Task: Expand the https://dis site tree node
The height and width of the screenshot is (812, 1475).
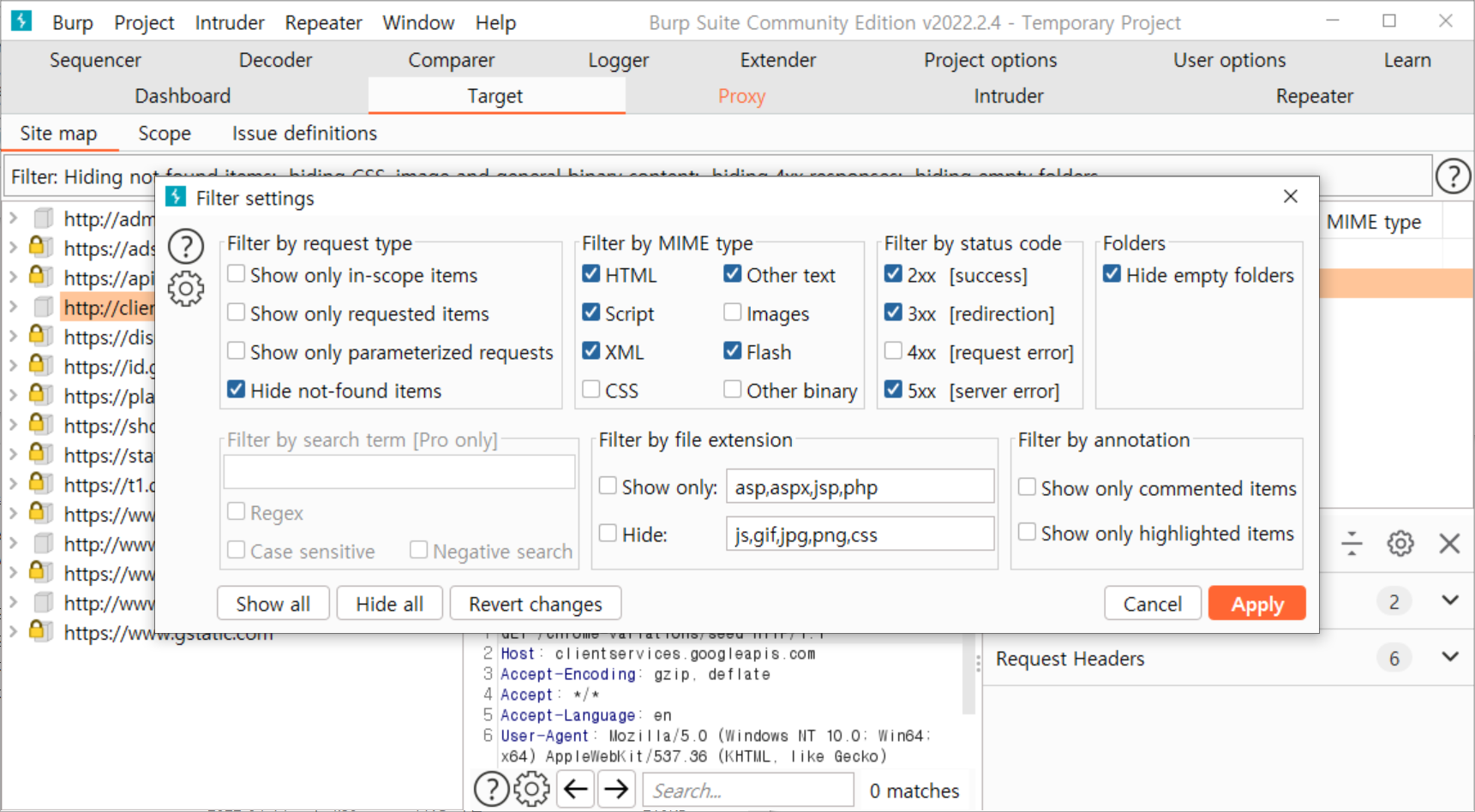Action: point(14,337)
